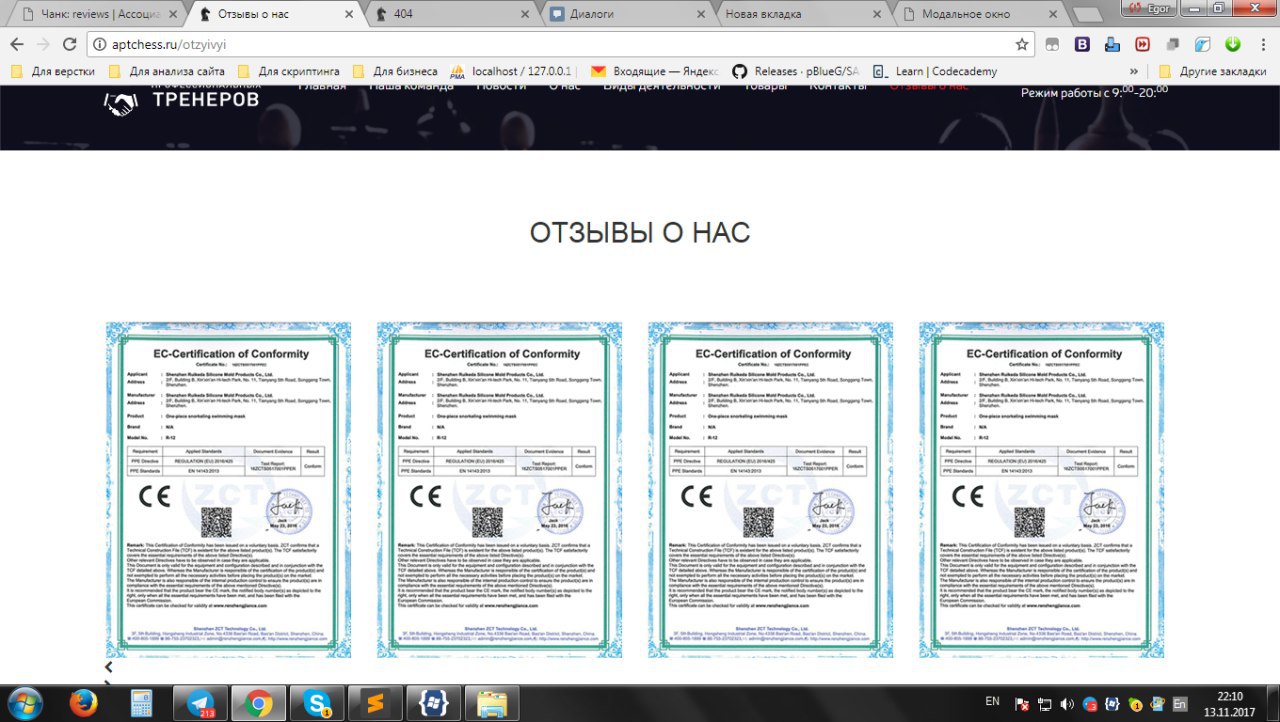Viewport: 1280px width, 722px height.
Task: Click the ОТЗЫВЫ О НАС heading
Action: click(640, 233)
